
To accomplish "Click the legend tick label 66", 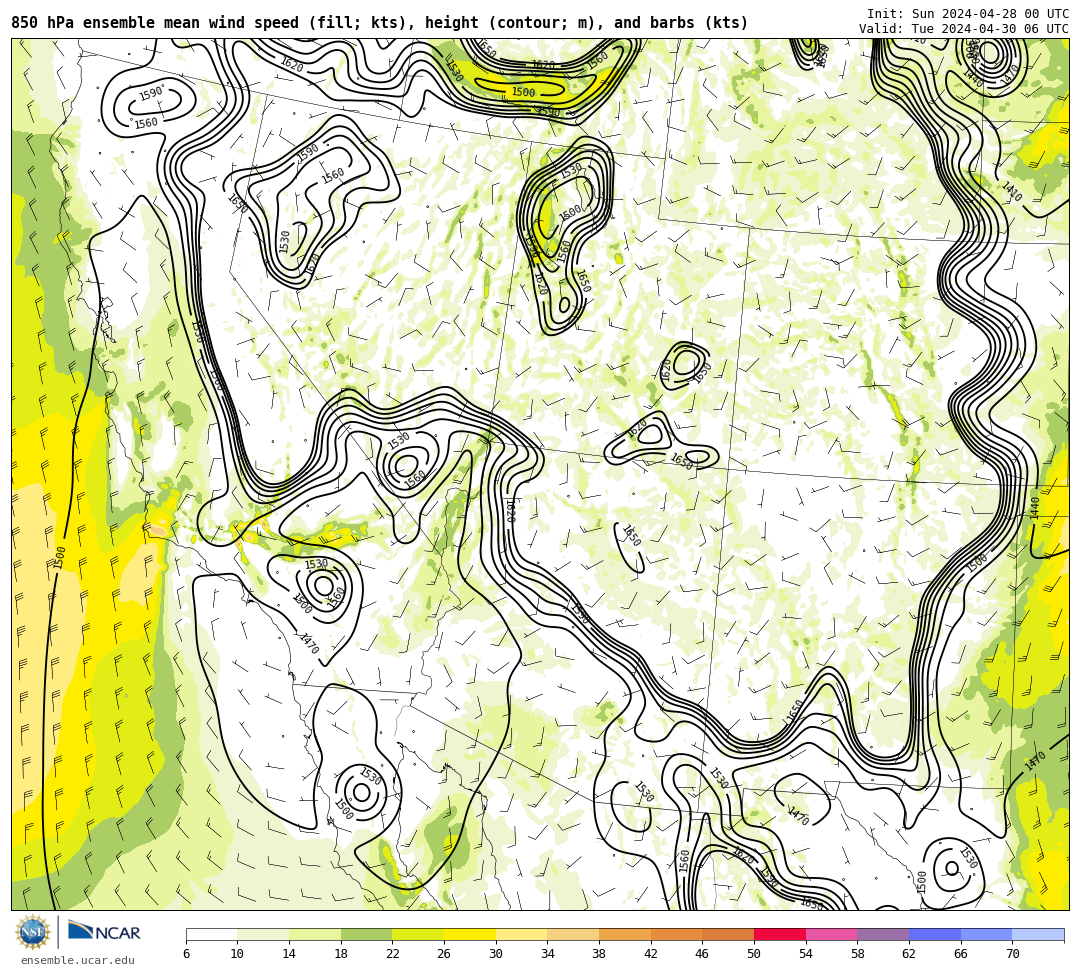I will pyautogui.click(x=961, y=954).
